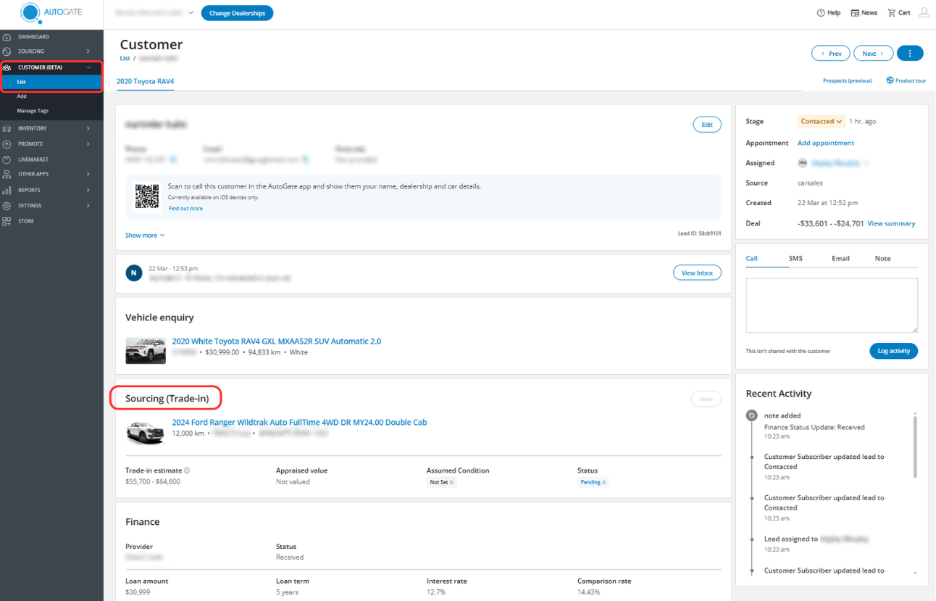Click inside the call notes text area
The height and width of the screenshot is (601, 936).
[x=831, y=305]
